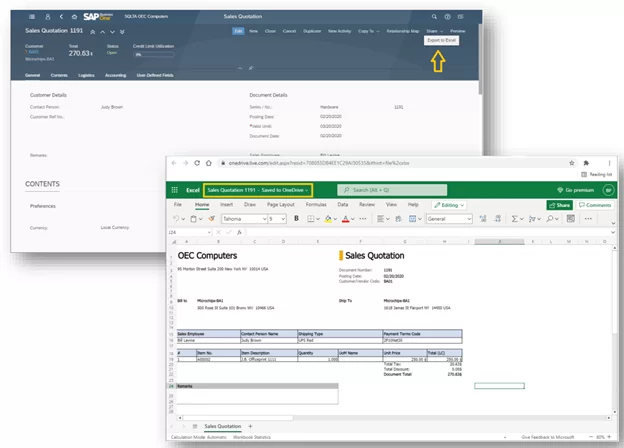This screenshot has width=624, height=448.
Task: Click the Edit button in SAP
Action: click(238, 31)
